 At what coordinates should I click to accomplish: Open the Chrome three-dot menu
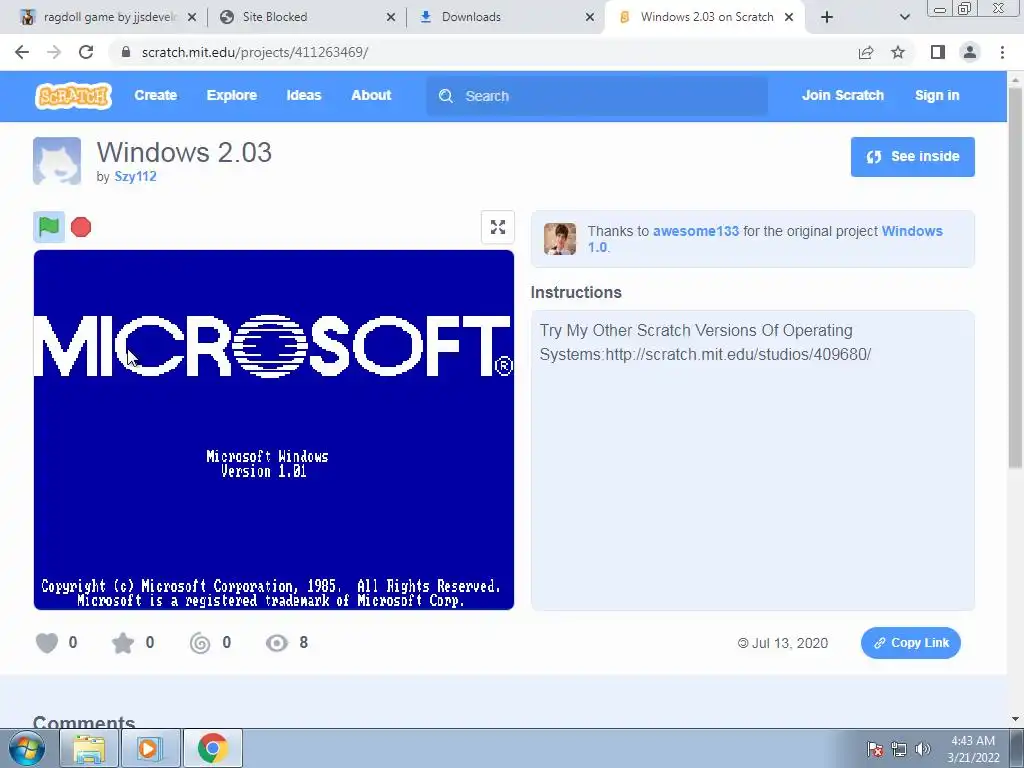(1002, 52)
